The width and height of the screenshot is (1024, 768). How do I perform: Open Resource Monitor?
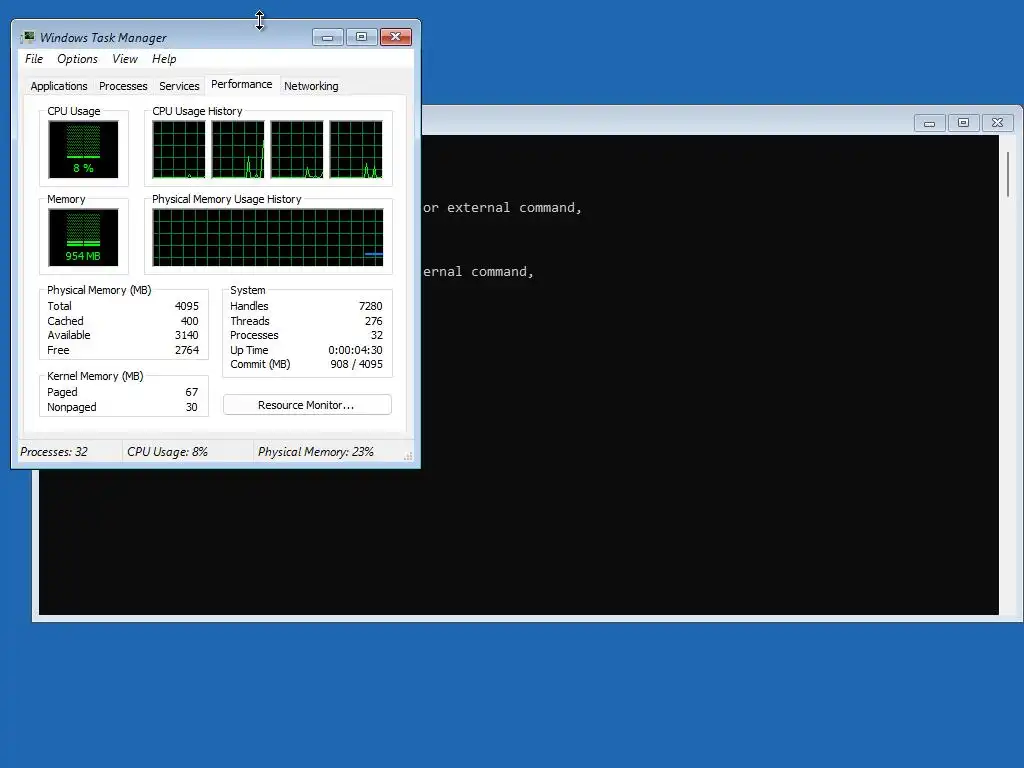click(307, 405)
